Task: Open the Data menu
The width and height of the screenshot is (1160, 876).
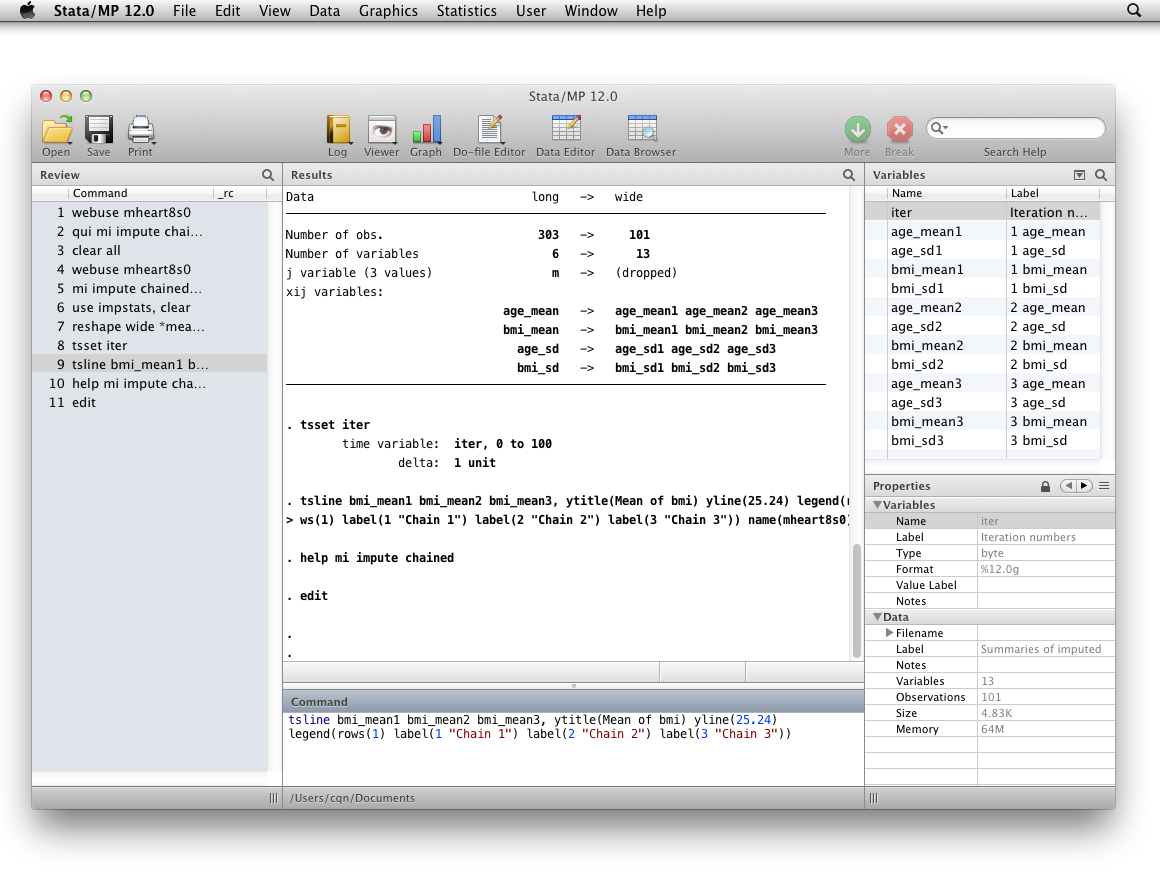Action: [x=324, y=11]
